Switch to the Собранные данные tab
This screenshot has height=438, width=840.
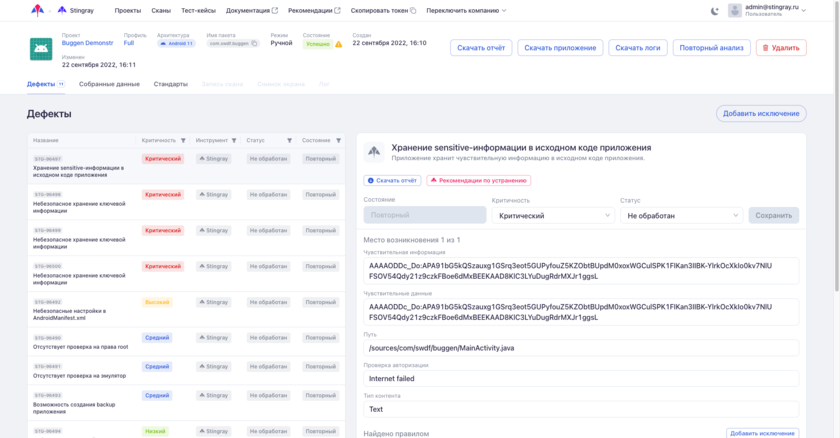(109, 84)
